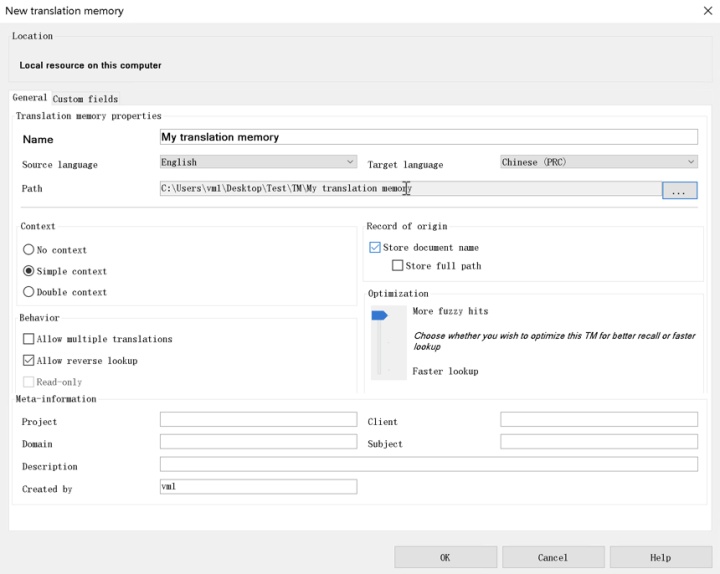720x574 pixels.
Task: Click the Cancel button
Action: [553, 557]
